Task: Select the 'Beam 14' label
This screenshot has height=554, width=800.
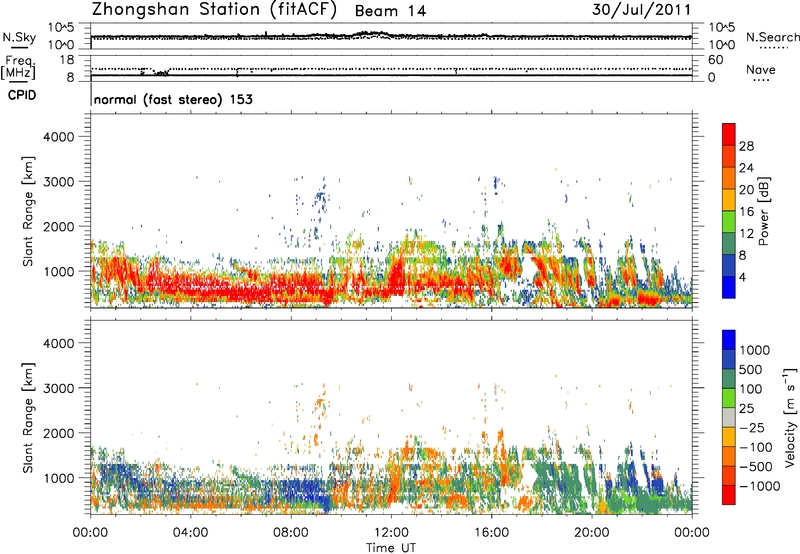Action: pos(390,11)
